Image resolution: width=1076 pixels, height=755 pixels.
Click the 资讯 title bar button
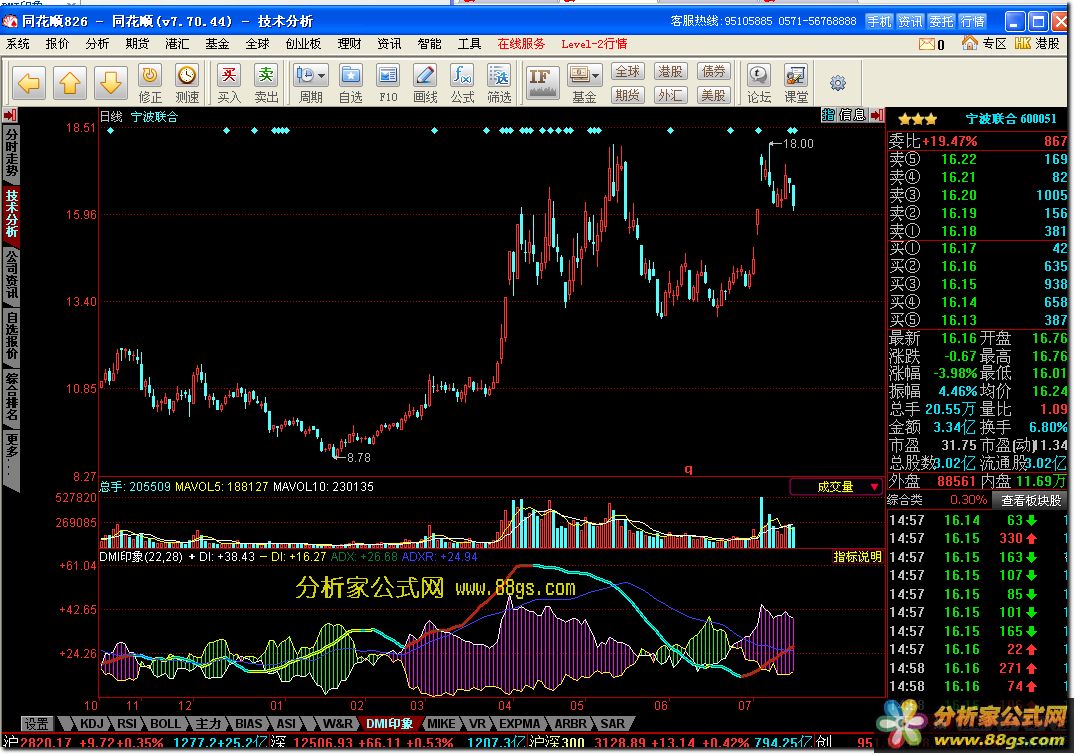coord(911,21)
